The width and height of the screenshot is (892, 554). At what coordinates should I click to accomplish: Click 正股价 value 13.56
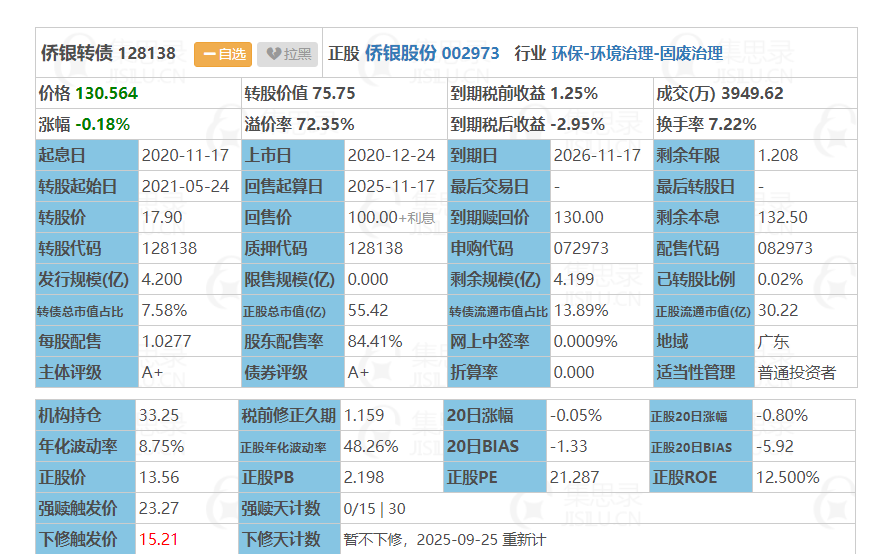click(159, 477)
